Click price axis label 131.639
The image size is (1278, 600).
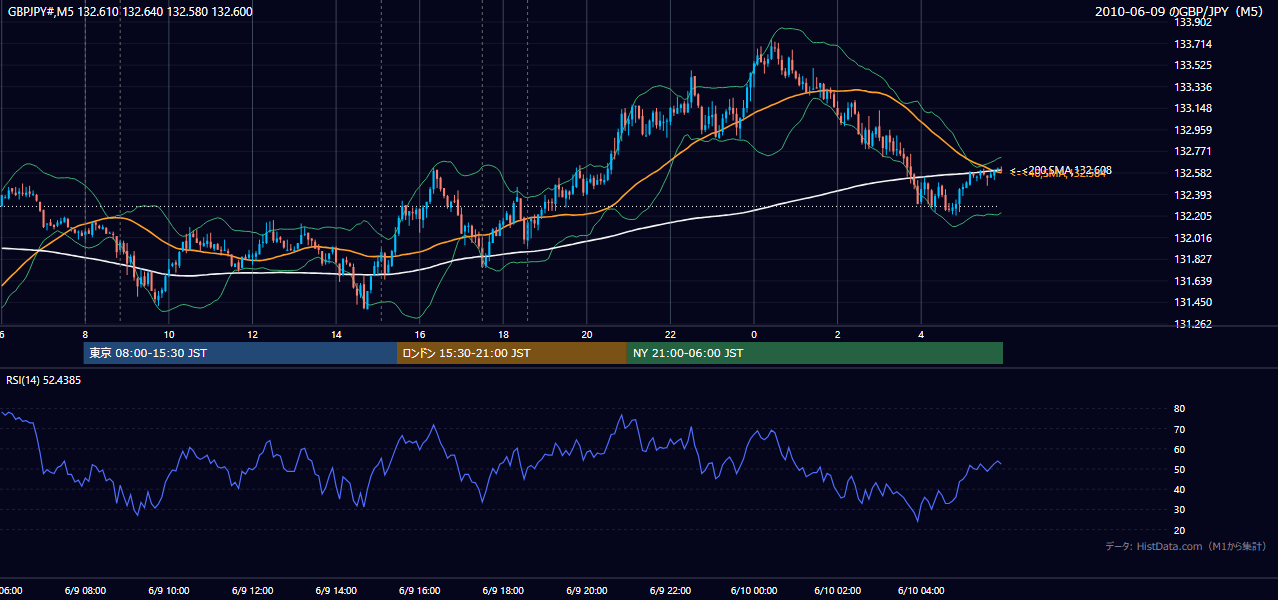point(1192,281)
